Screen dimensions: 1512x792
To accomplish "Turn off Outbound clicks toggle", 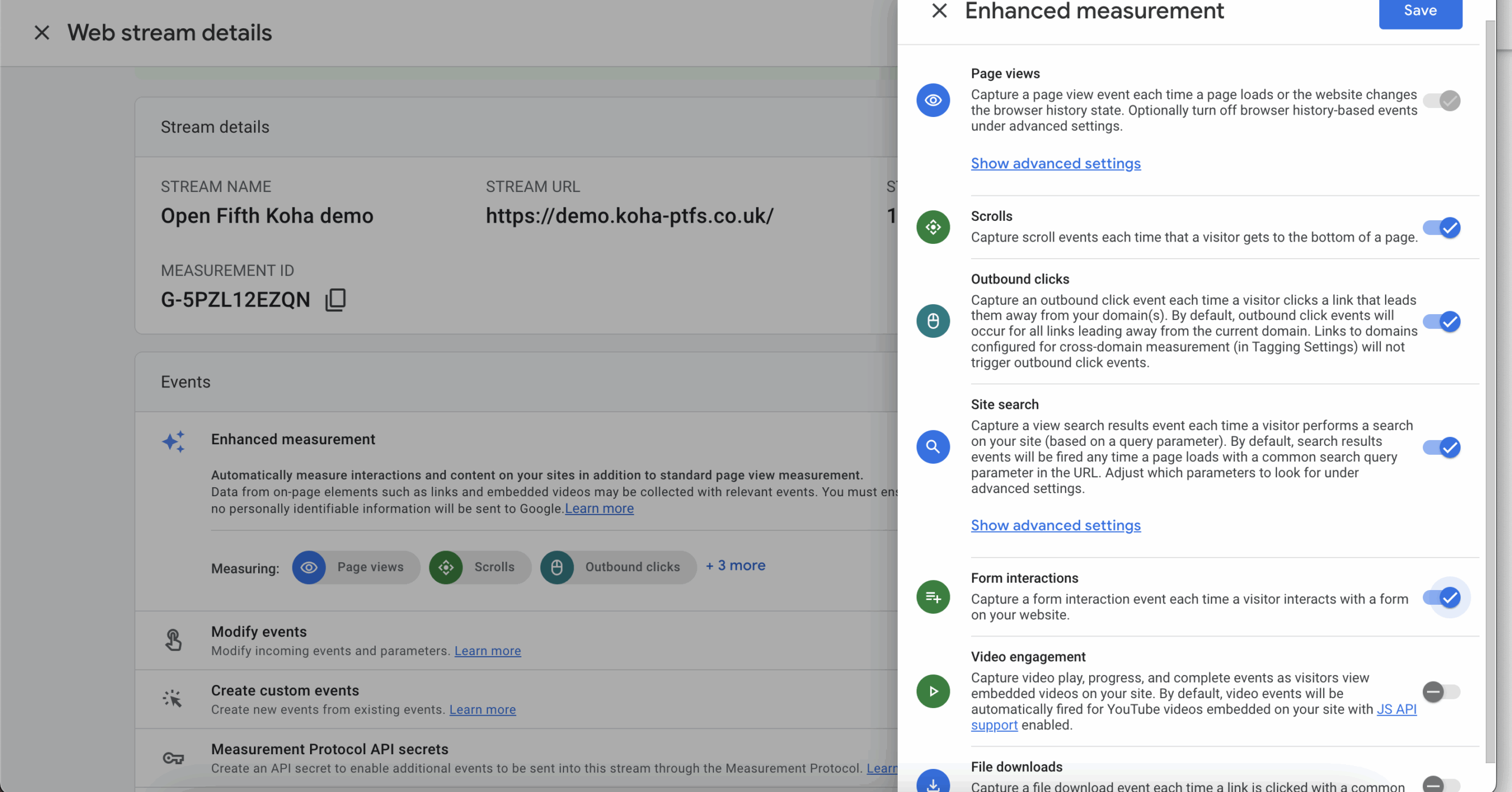I will click(1442, 321).
